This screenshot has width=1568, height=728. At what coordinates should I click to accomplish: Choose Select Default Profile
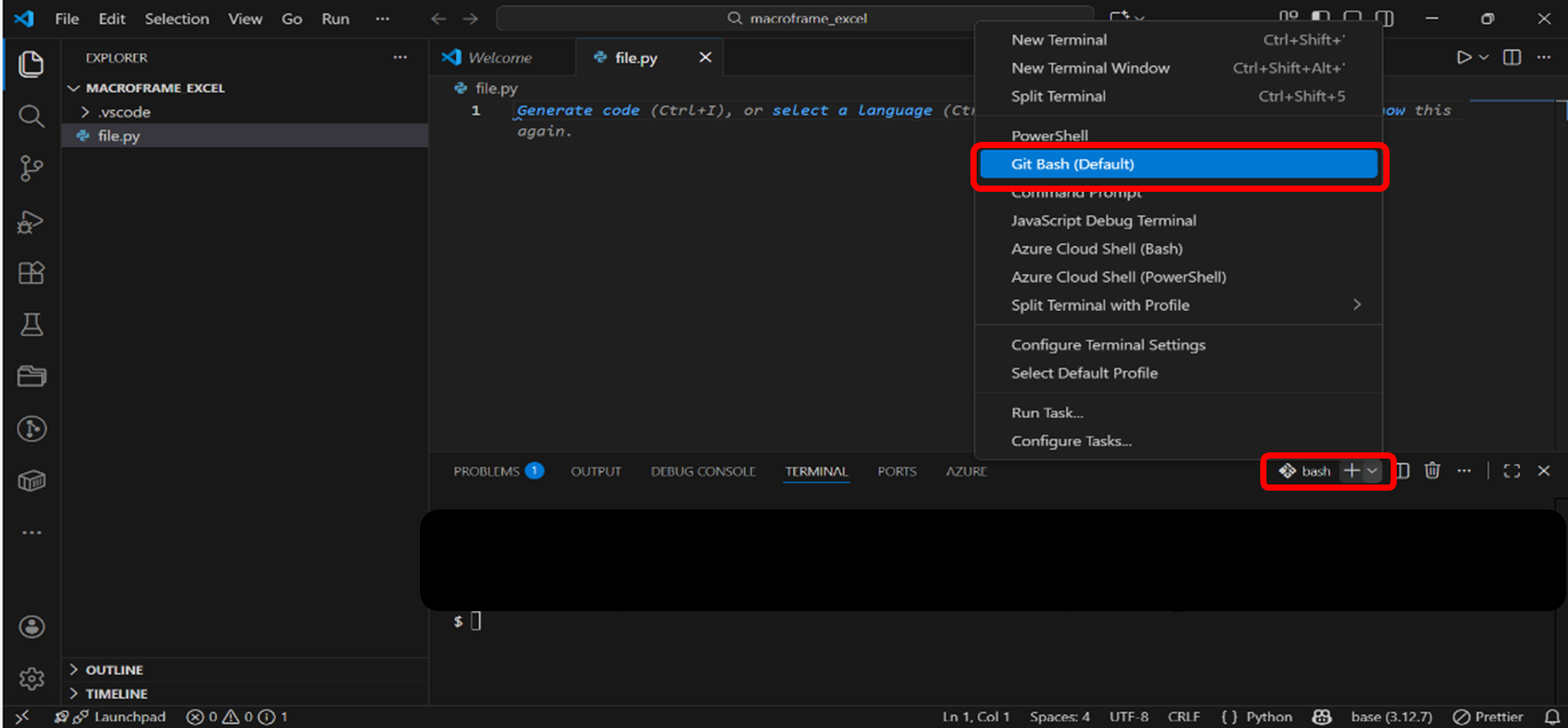(x=1178, y=373)
